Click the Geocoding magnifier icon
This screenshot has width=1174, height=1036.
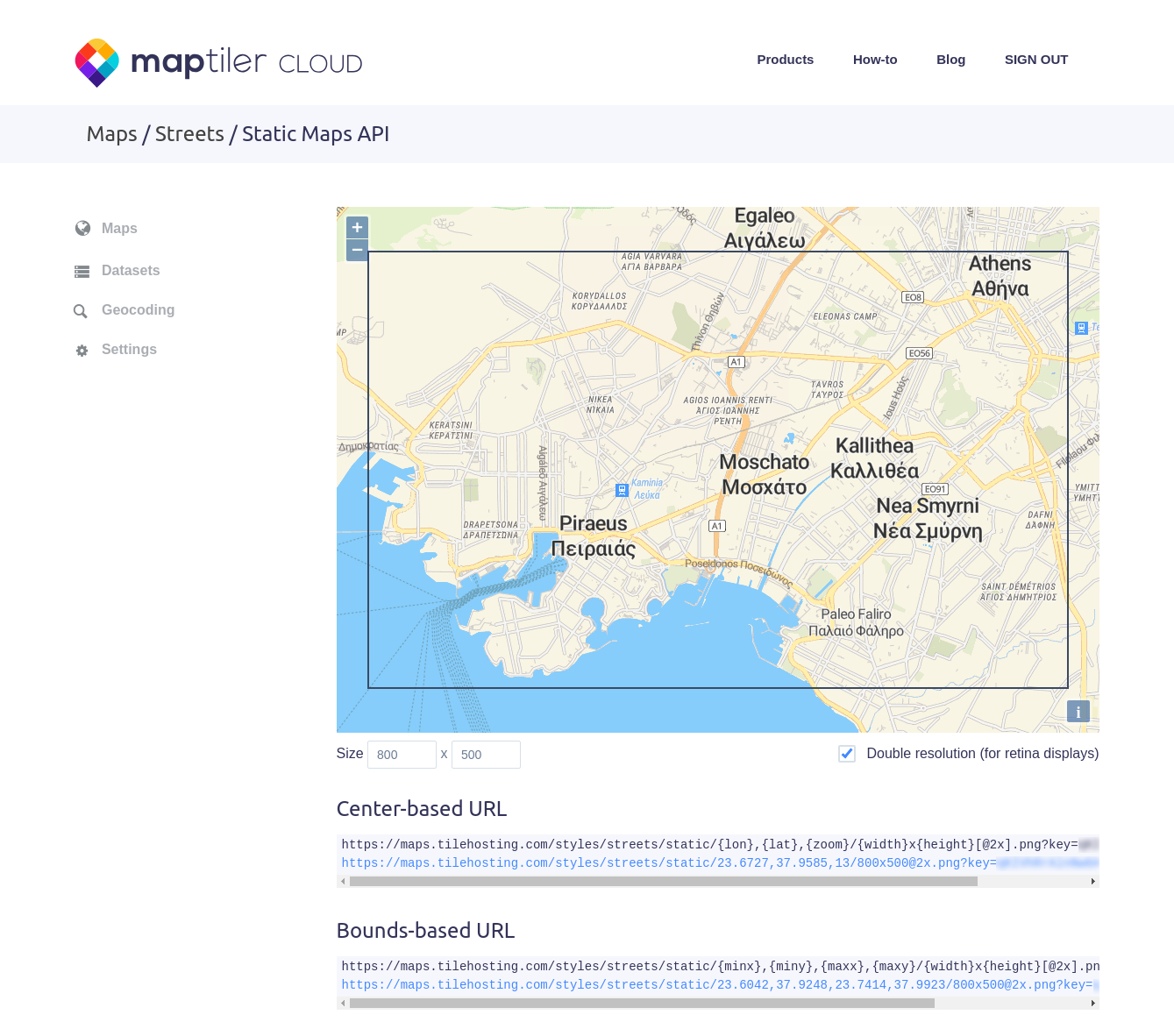point(81,311)
